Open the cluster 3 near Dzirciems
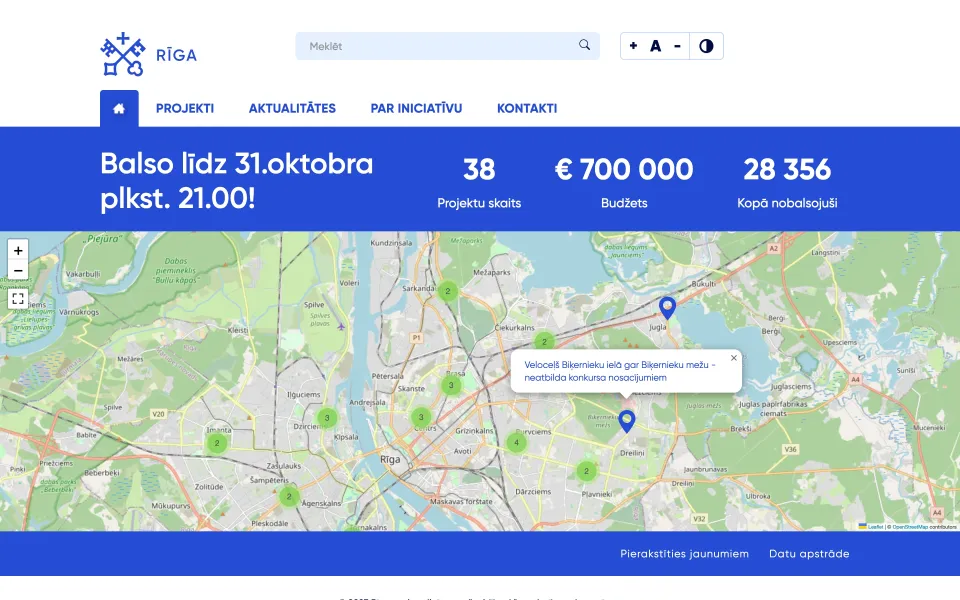Screen dimensions: 960x600 (x=327, y=418)
